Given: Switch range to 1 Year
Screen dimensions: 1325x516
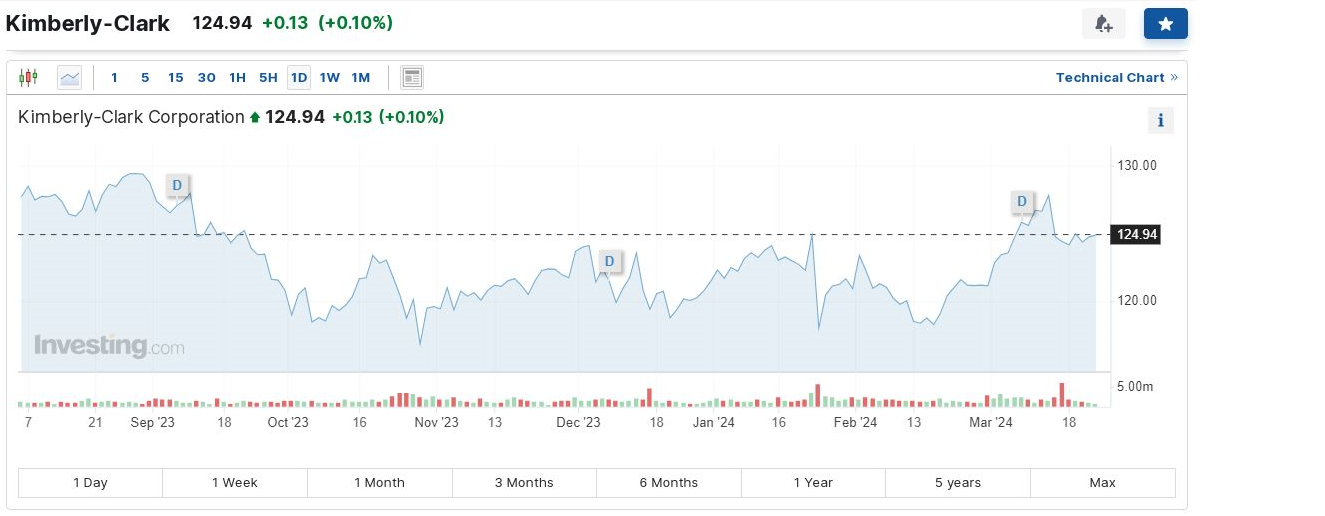Looking at the screenshot, I should click(x=813, y=482).
